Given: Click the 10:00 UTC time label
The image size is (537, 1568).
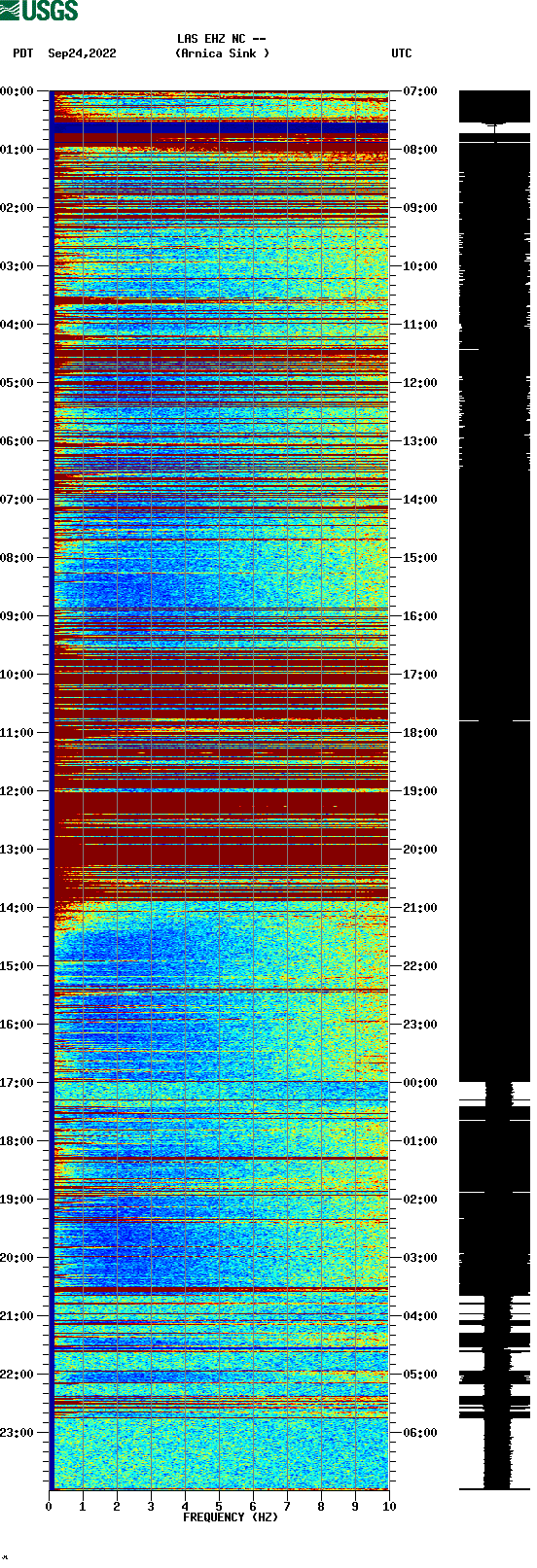Looking at the screenshot, I should point(419,266).
